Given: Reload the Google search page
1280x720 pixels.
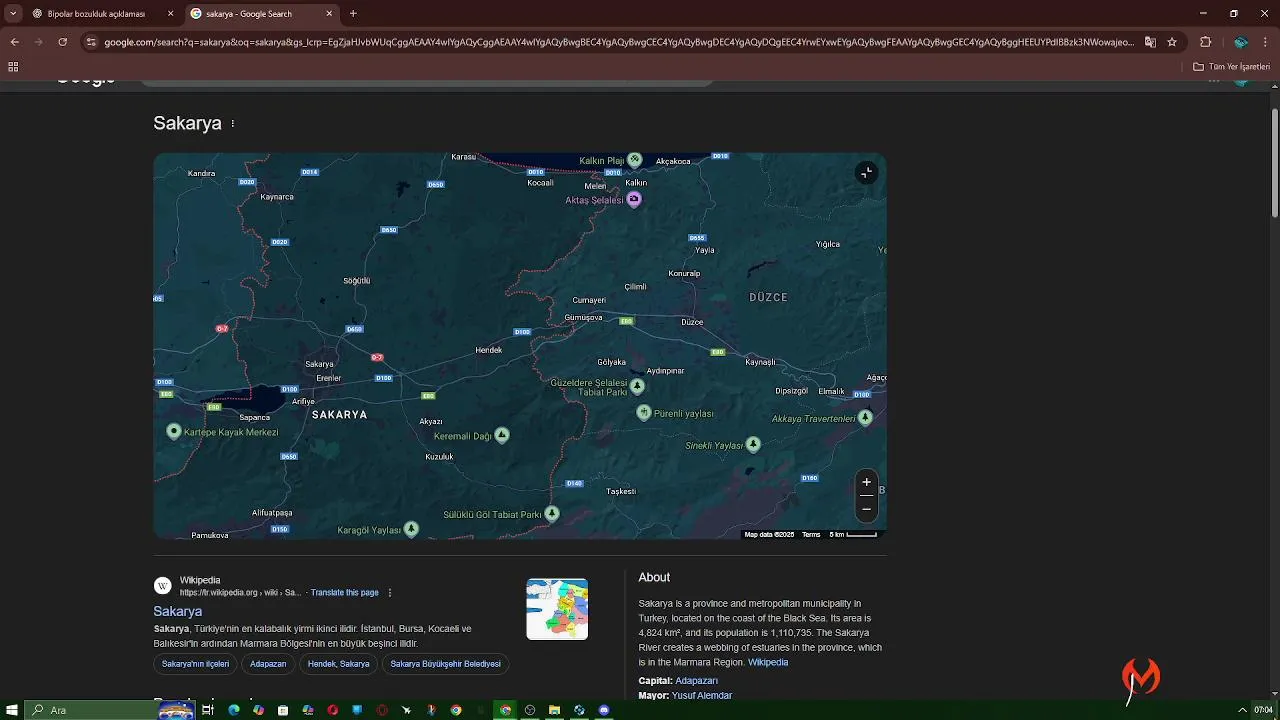Looking at the screenshot, I should click(x=62, y=42).
